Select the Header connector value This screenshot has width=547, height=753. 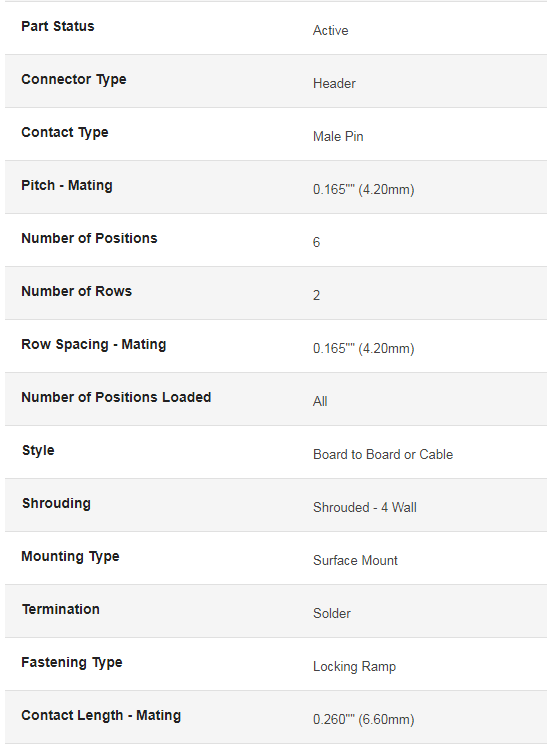[x=334, y=84]
